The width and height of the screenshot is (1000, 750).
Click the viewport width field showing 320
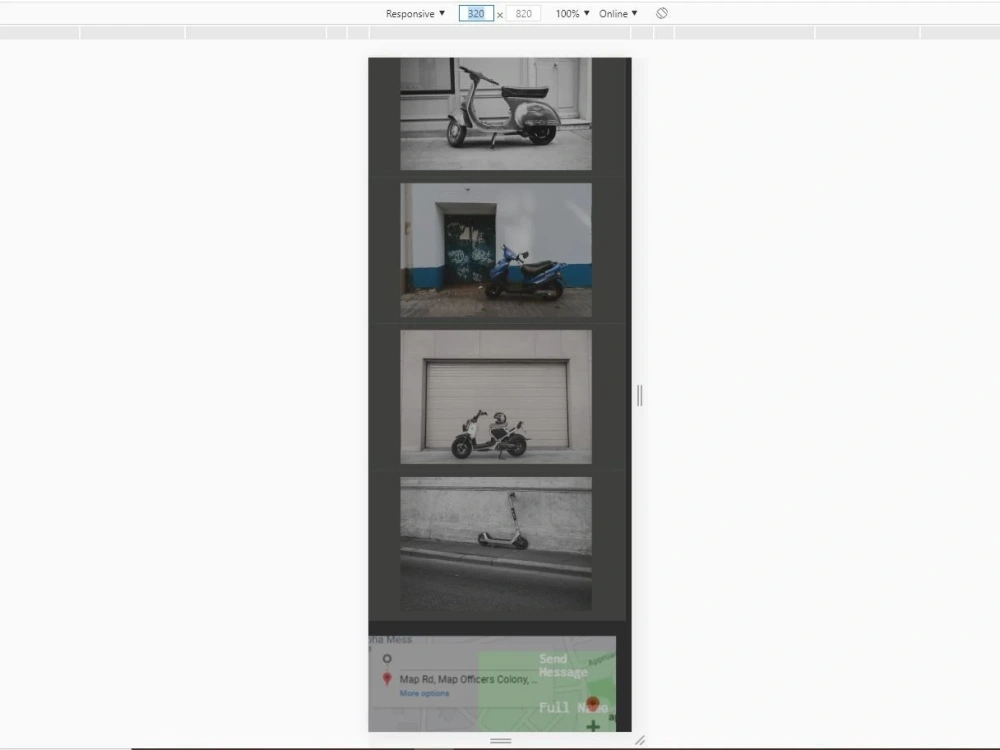tap(476, 13)
